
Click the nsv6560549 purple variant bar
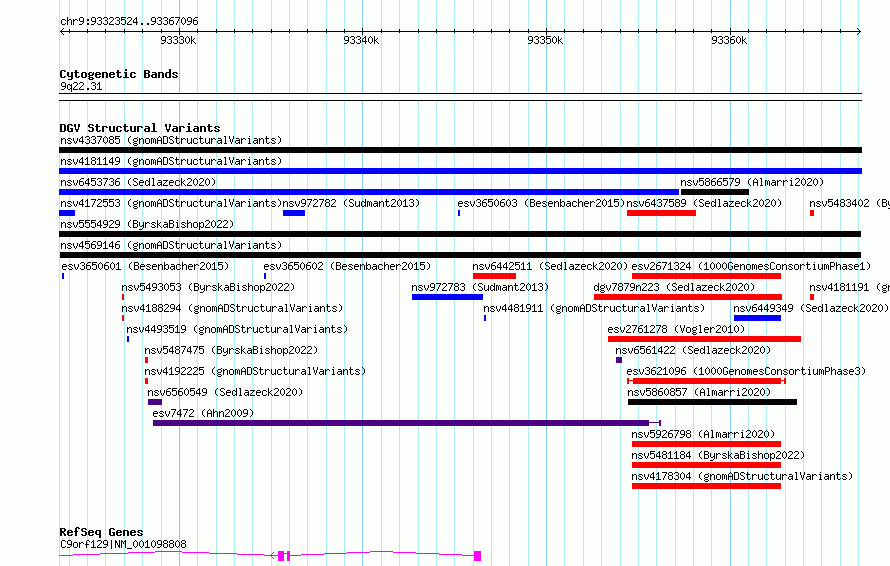coord(155,402)
